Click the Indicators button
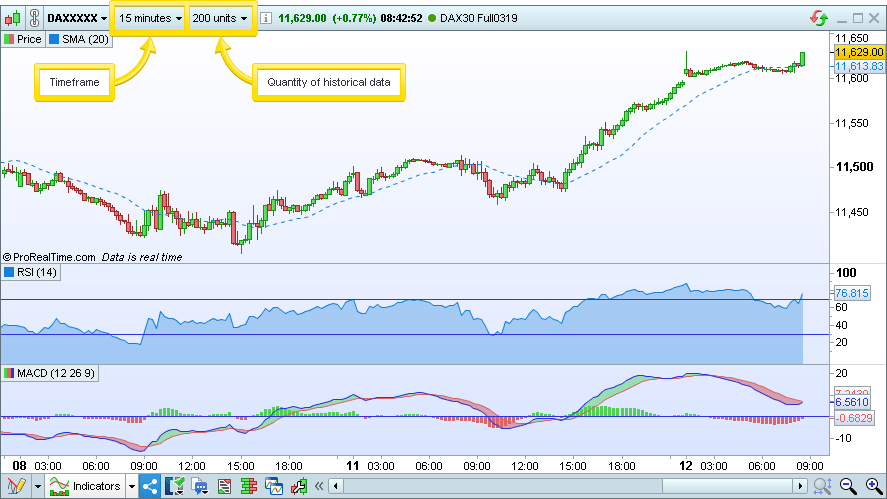The width and height of the screenshot is (887, 499). pos(86,487)
